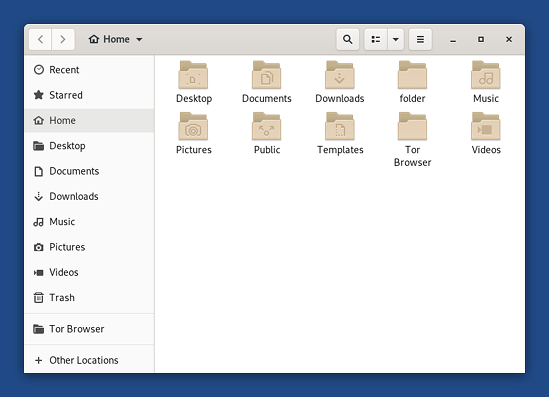
Task: Open Videos in the sidebar
Action: [90, 272]
